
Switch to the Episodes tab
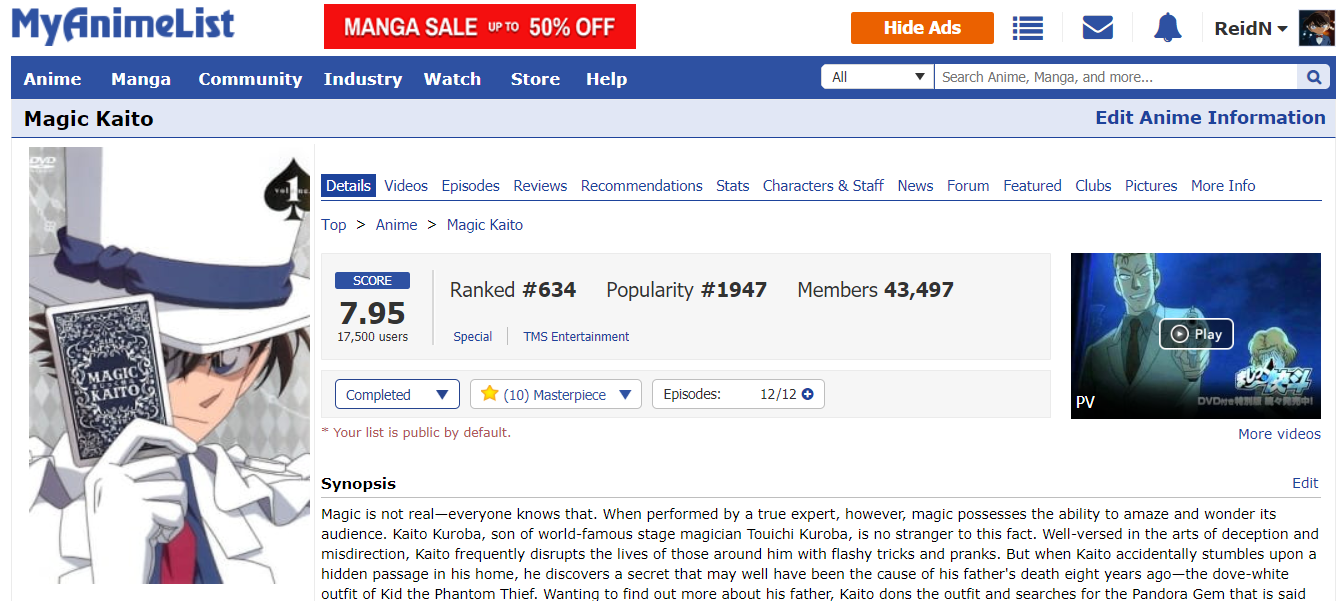click(470, 186)
